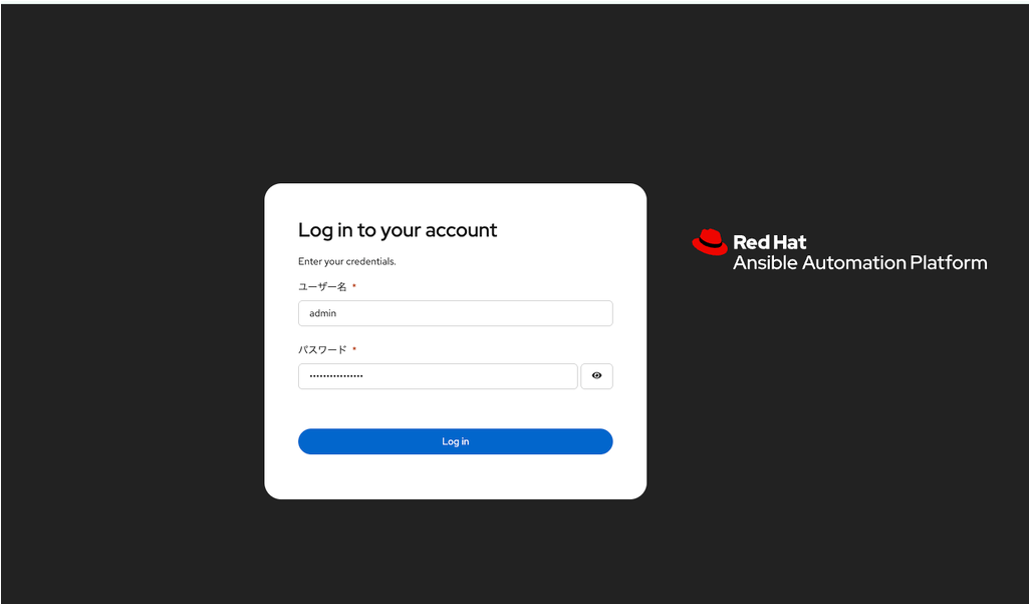Click the red asterisk beside ユーザー名
This screenshot has height=604, width=1030.
tap(354, 285)
